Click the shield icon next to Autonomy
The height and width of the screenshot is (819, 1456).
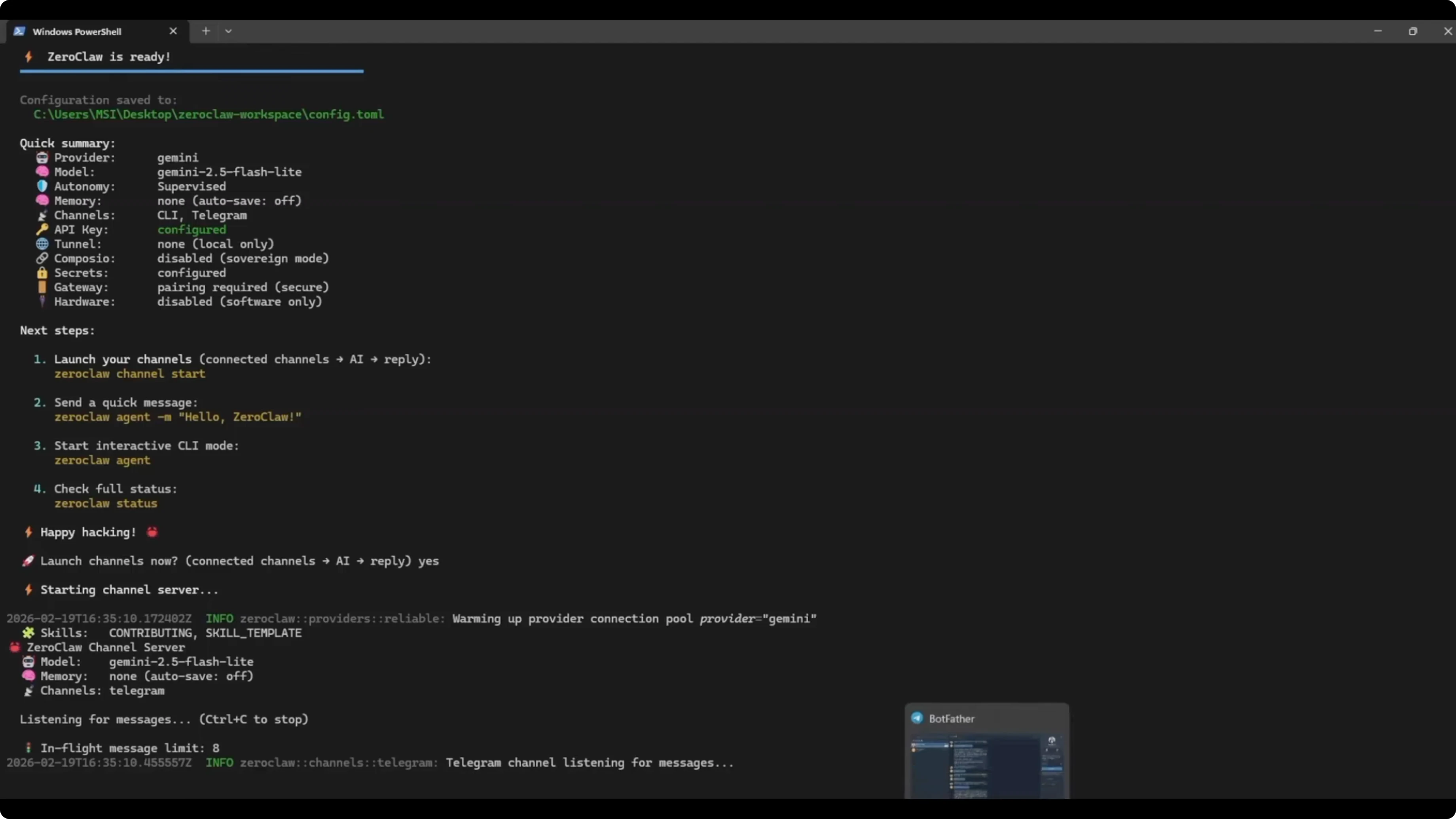(x=42, y=186)
